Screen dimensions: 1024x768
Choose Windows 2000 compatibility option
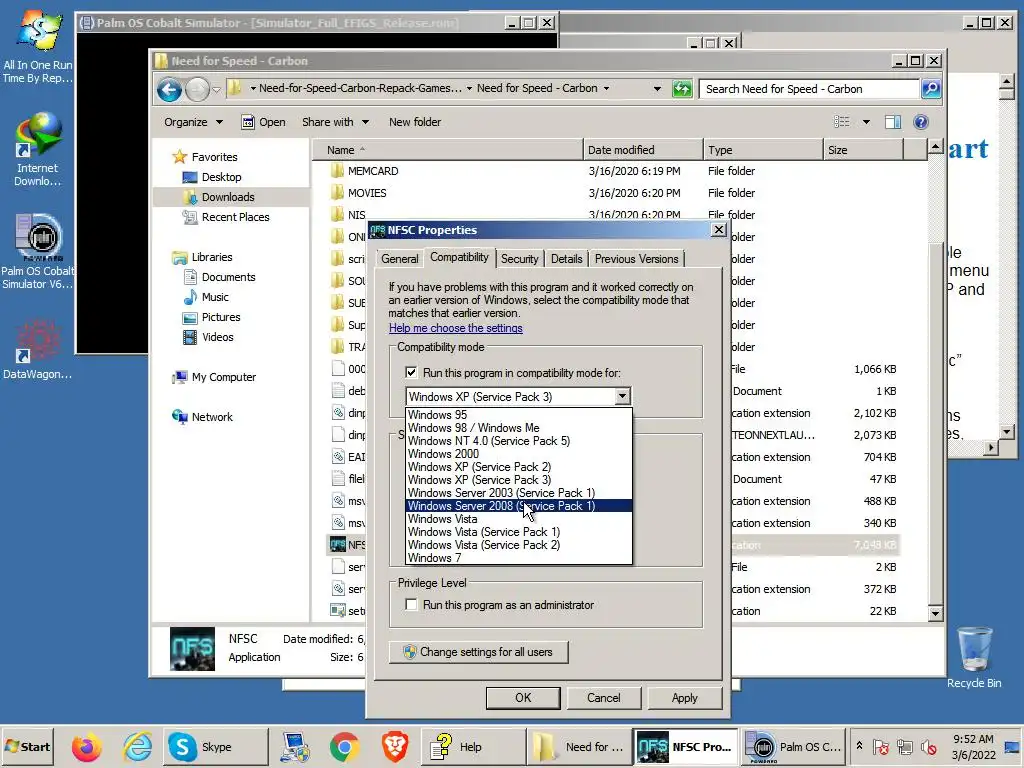(519, 454)
